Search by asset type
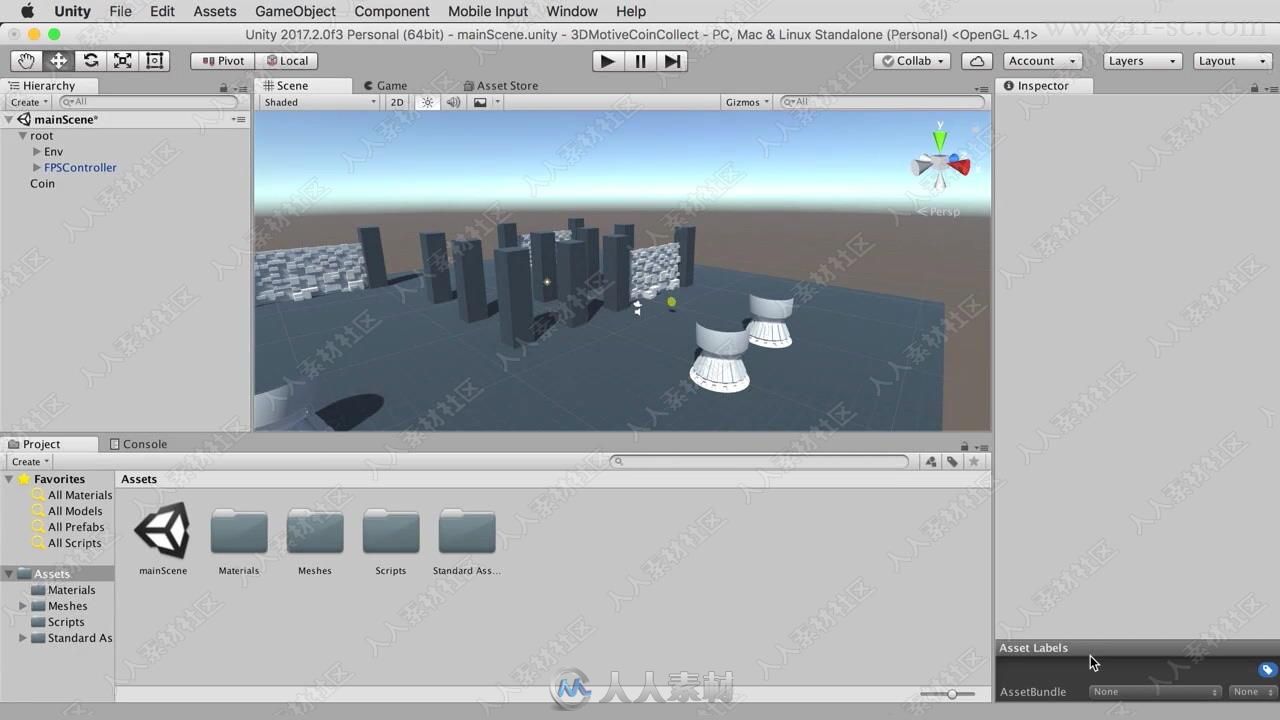The height and width of the screenshot is (720, 1280). tap(931, 462)
